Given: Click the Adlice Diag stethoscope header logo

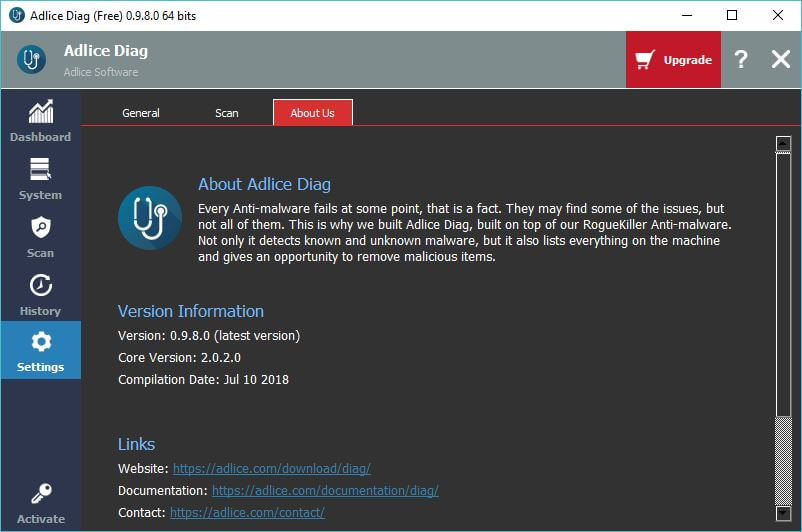Looking at the screenshot, I should [31, 60].
